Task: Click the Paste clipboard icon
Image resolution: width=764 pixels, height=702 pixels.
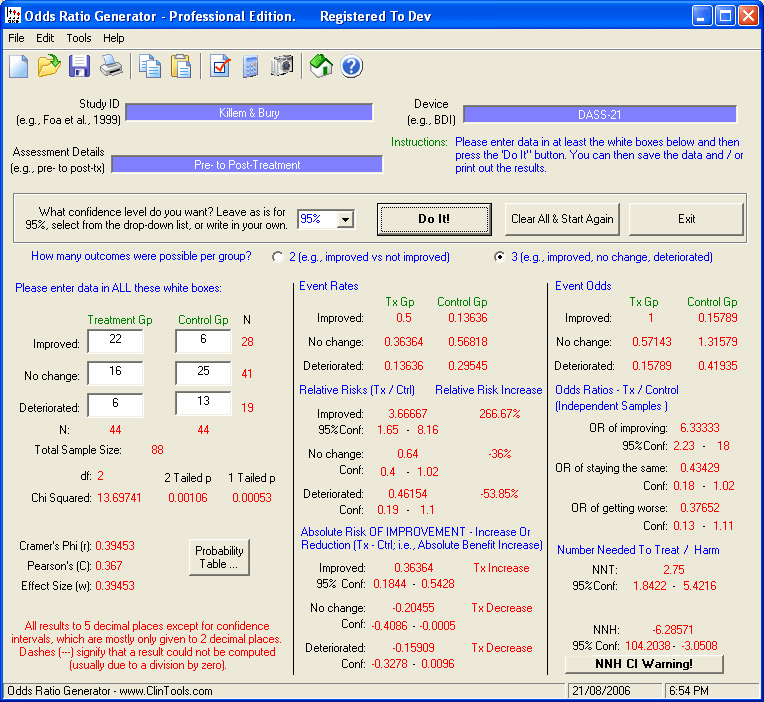Action: pyautogui.click(x=181, y=67)
